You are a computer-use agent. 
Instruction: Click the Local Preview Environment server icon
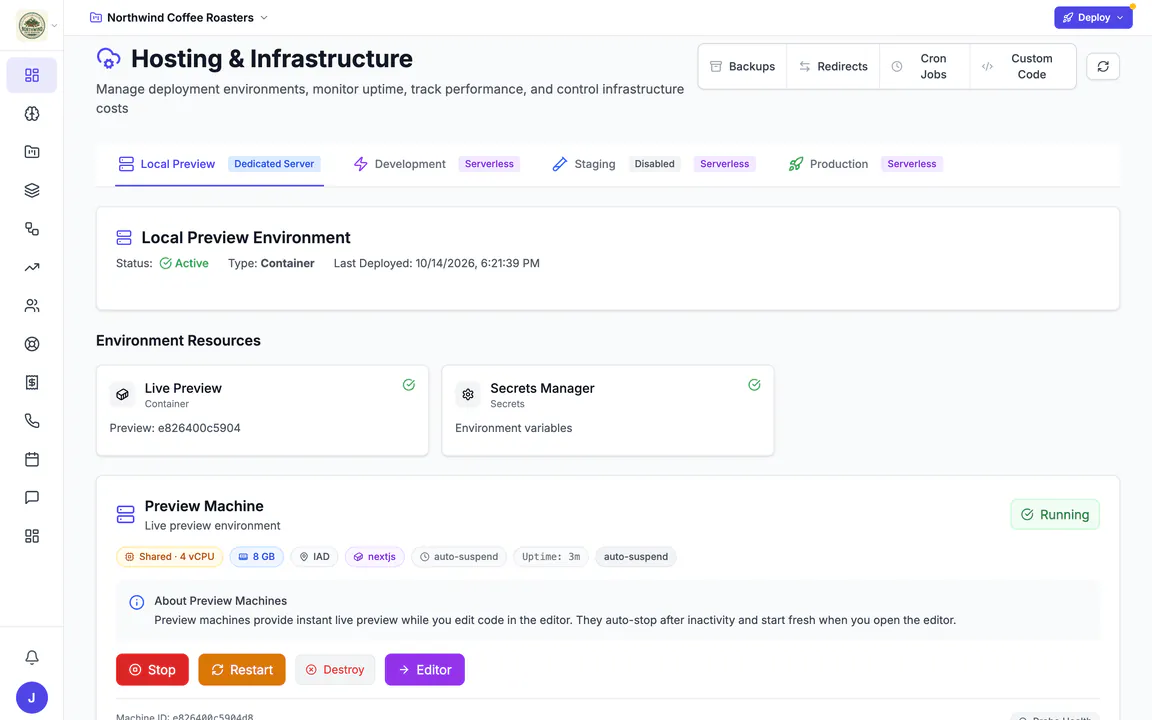pos(124,237)
